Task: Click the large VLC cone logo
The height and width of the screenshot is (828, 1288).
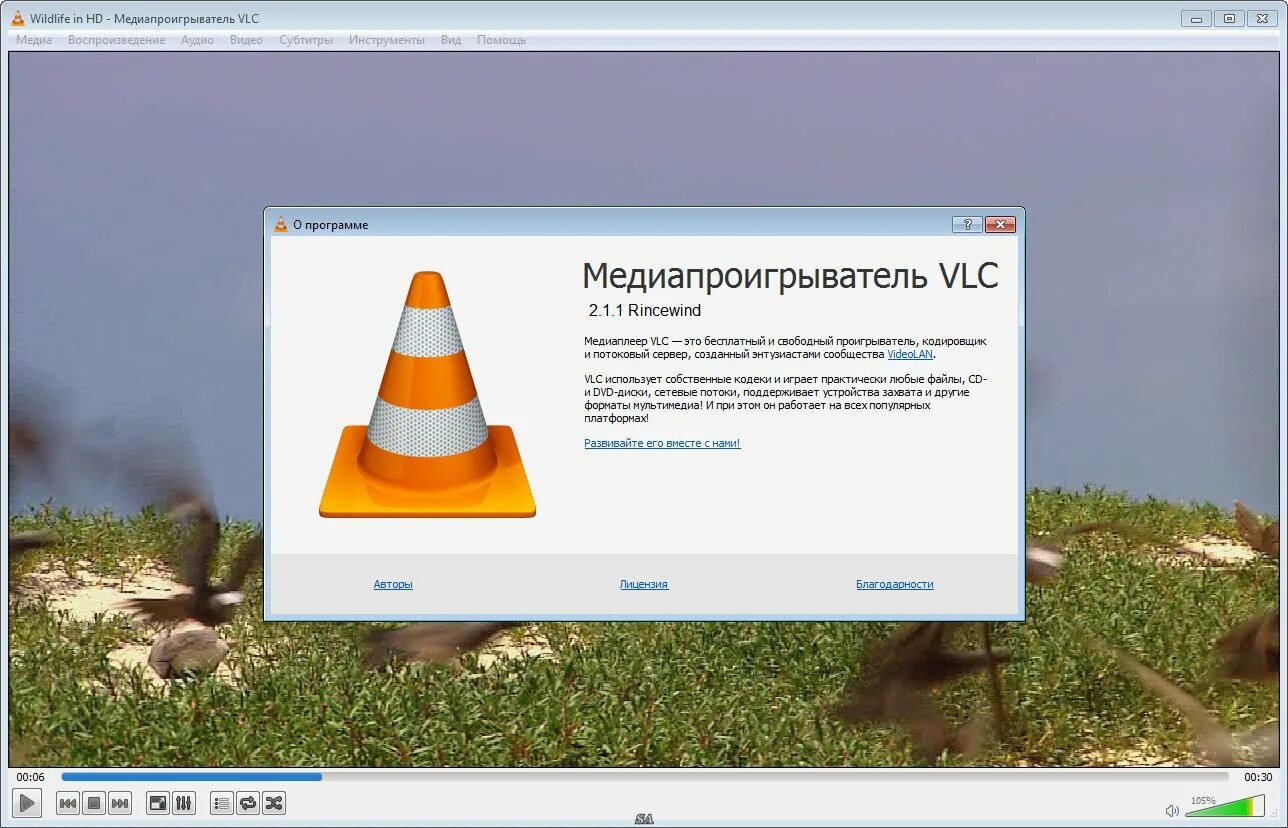Action: [427, 394]
